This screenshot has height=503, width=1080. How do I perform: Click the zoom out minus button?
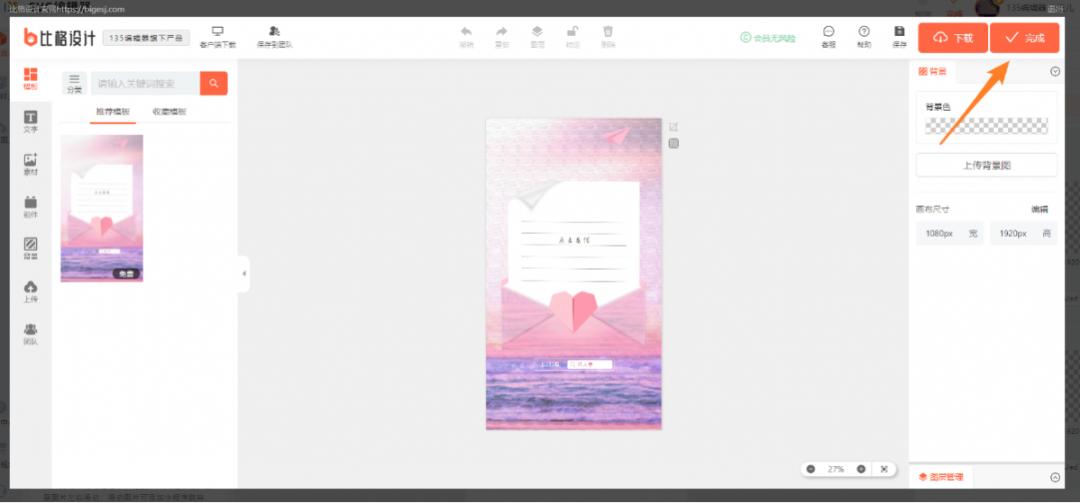pyautogui.click(x=810, y=469)
